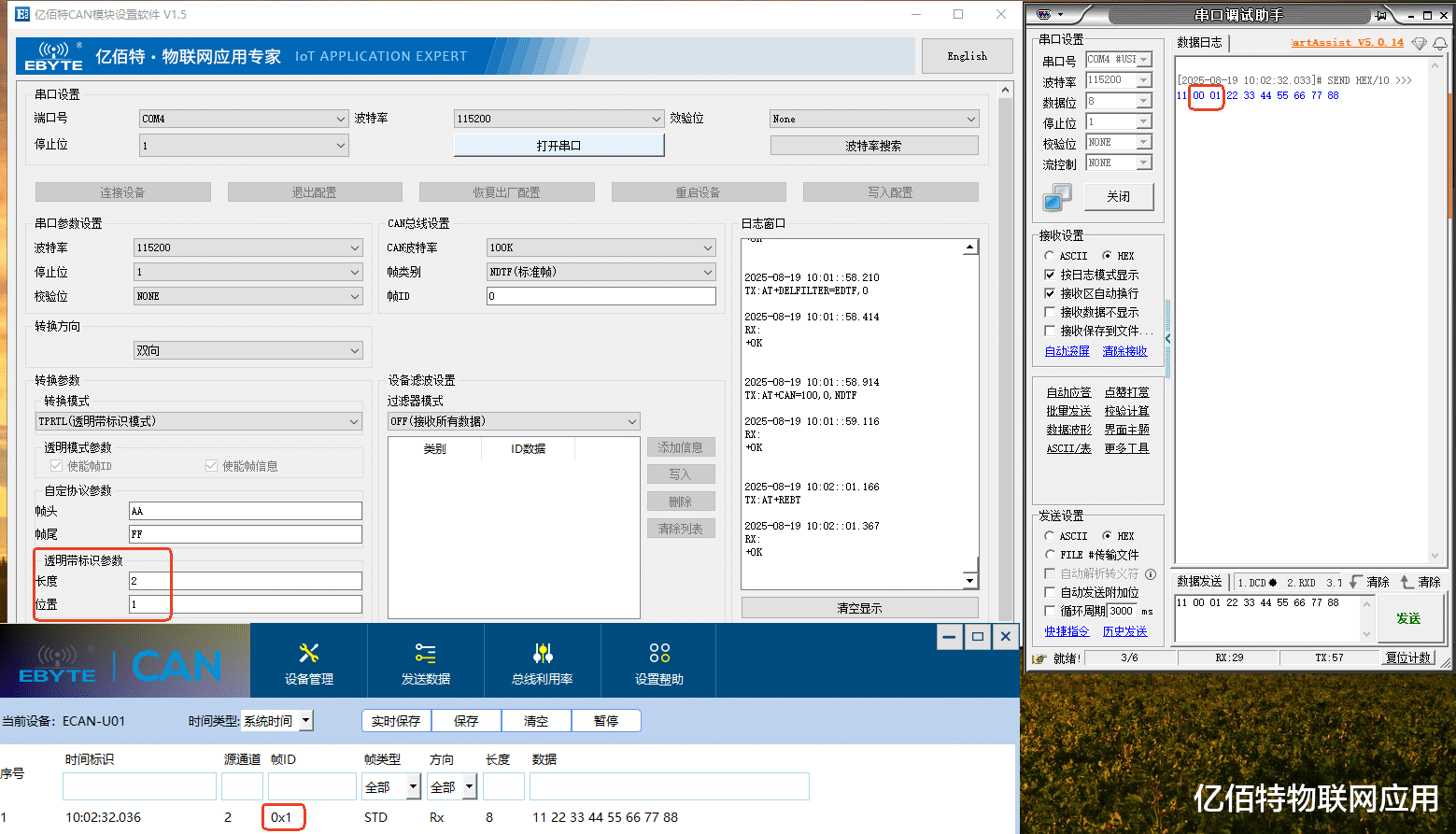Click the side panel collapse arrow in 串口调试助手
Viewport: 1456px width, 834px height.
click(1167, 338)
